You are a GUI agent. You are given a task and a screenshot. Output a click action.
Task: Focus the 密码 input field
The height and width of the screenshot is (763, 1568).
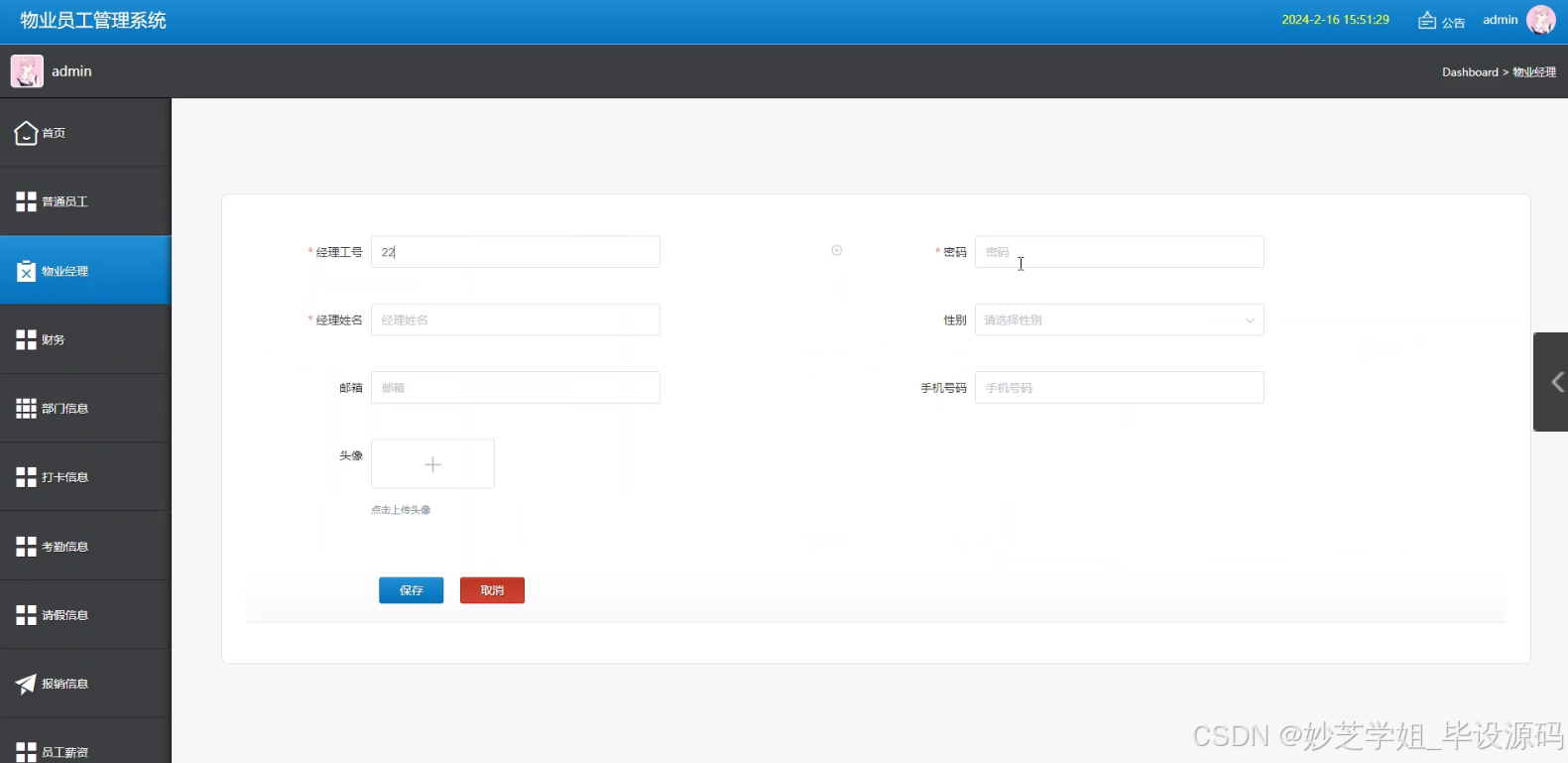click(1119, 252)
